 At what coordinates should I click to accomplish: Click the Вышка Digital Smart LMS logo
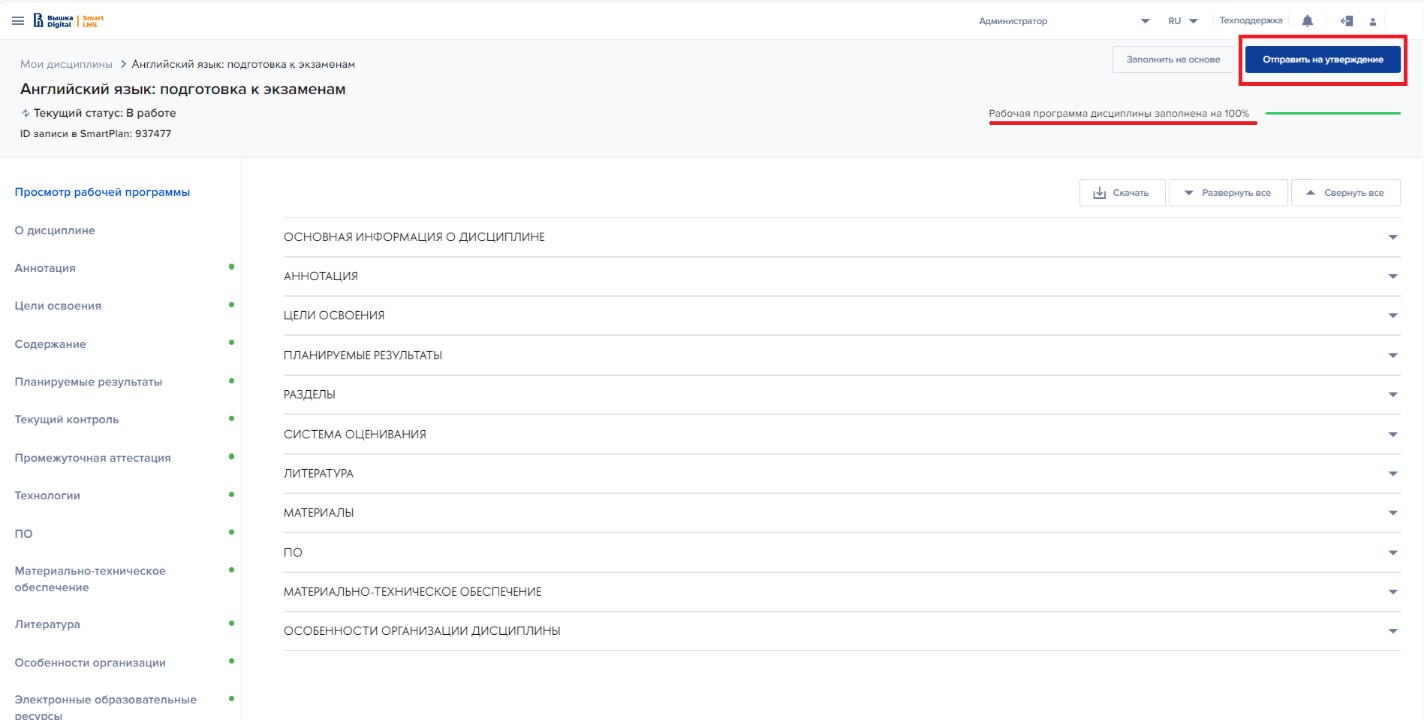tap(68, 21)
